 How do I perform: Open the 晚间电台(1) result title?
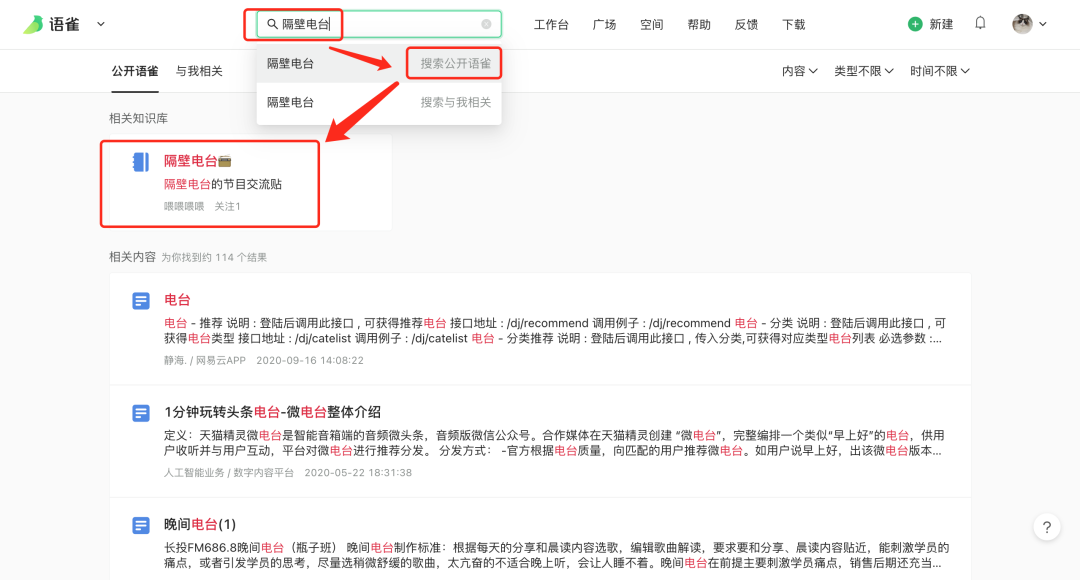click(200, 524)
